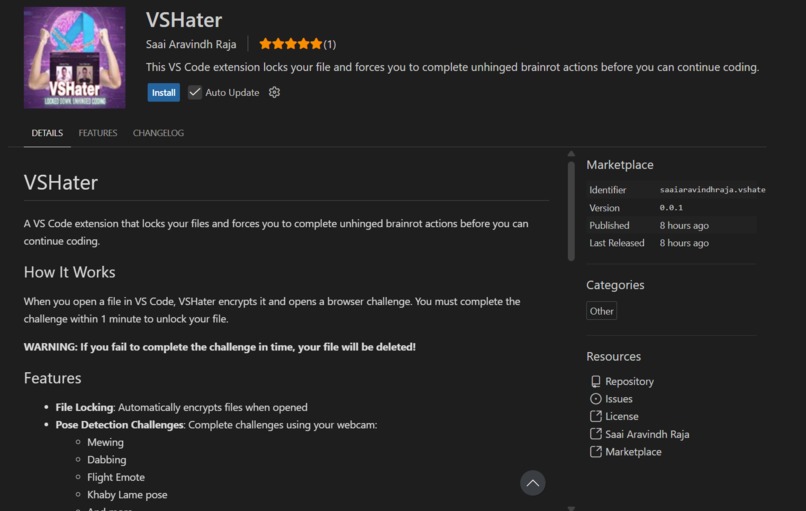
Task: Click the Categories section heading
Action: 615,285
